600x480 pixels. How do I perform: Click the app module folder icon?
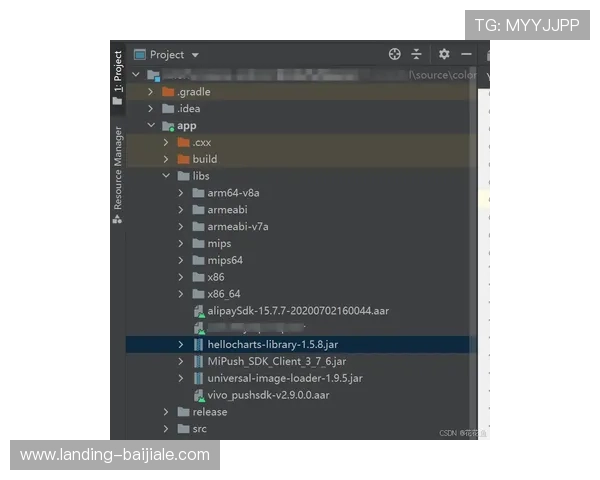(x=168, y=126)
